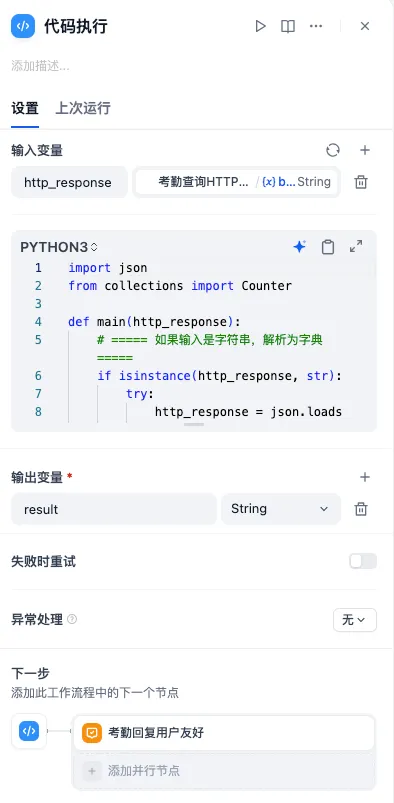Screen dimensions: 394x803
Task: Click the json.loads code line
Action: pyautogui.click(x=248, y=412)
